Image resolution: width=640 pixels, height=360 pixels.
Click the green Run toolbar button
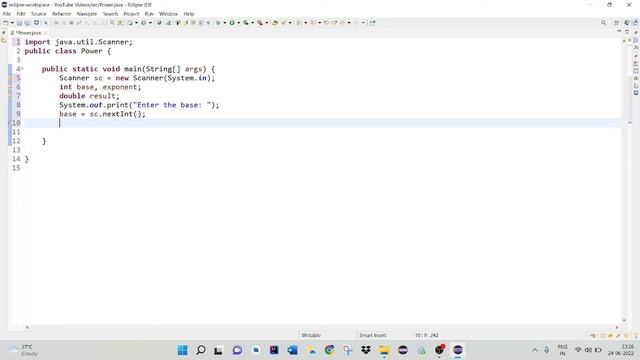232,23
